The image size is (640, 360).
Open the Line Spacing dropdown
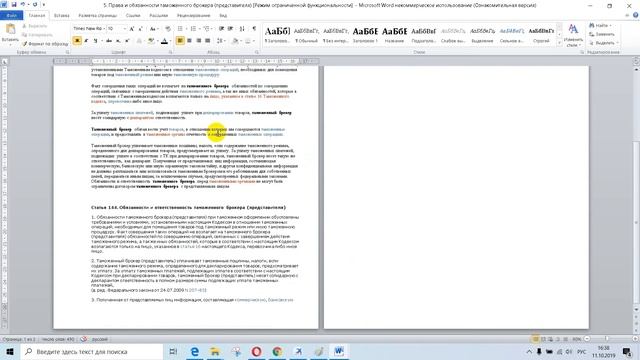tap(221, 40)
